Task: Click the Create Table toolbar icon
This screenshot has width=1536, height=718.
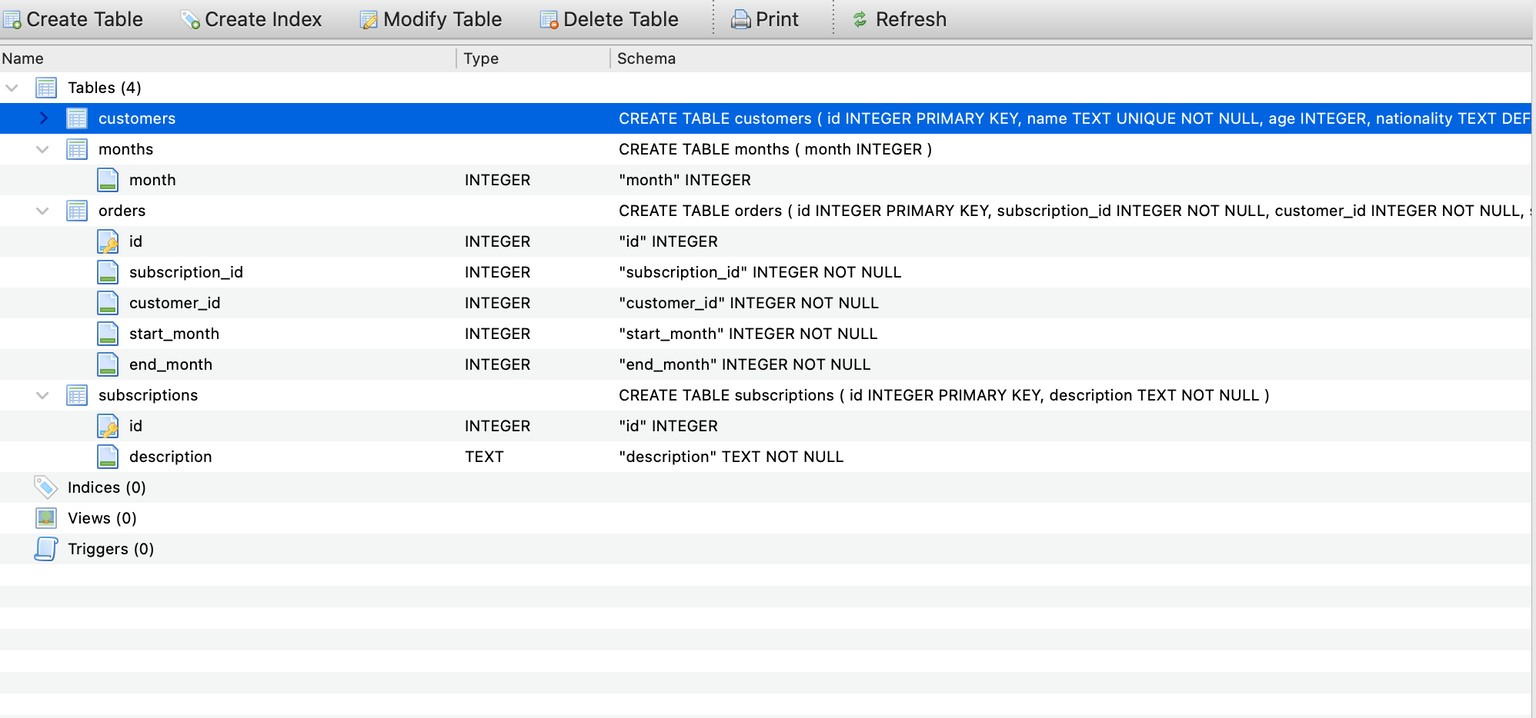Action: click(12, 20)
